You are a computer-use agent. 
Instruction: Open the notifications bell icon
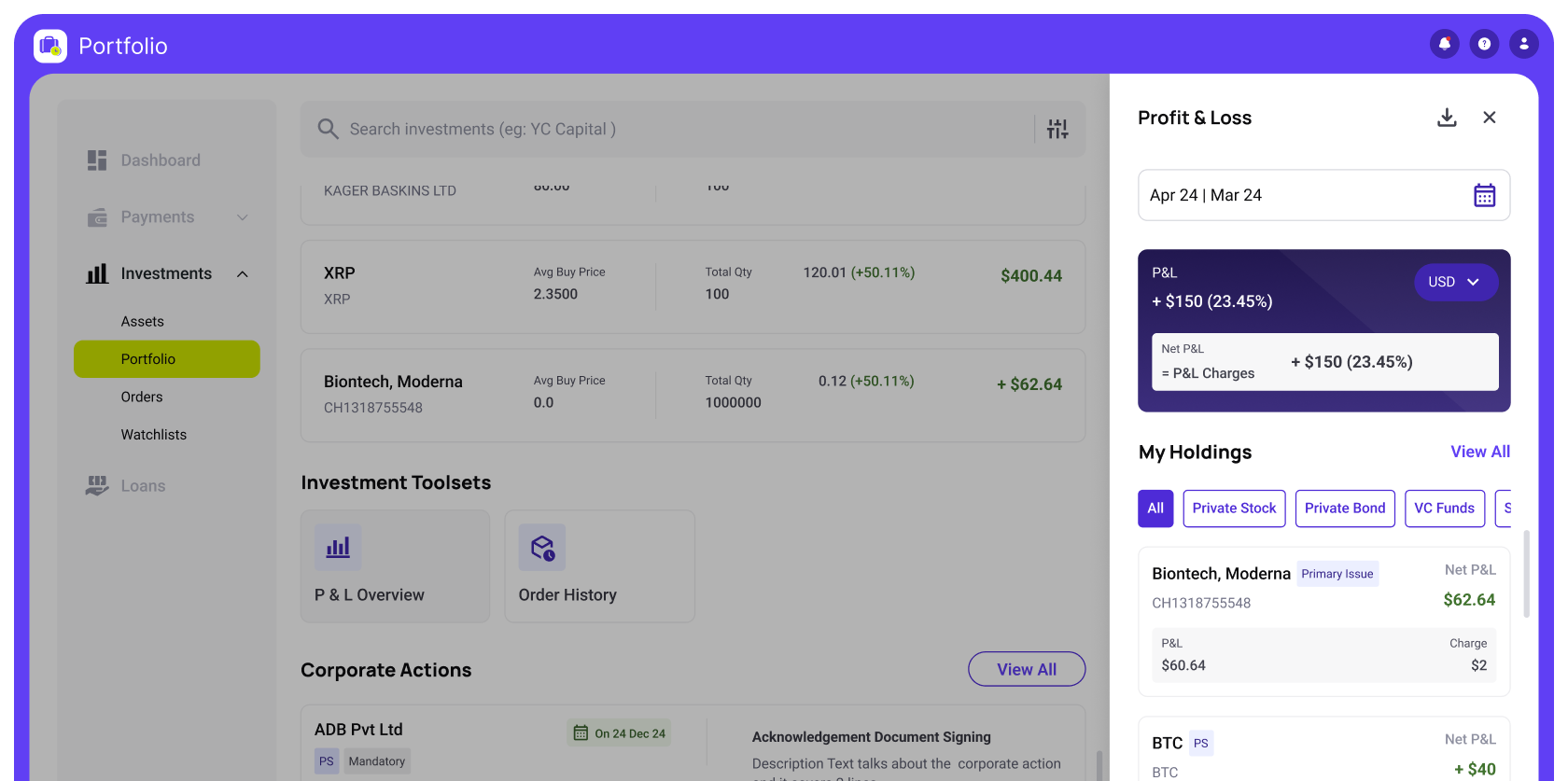1445,44
